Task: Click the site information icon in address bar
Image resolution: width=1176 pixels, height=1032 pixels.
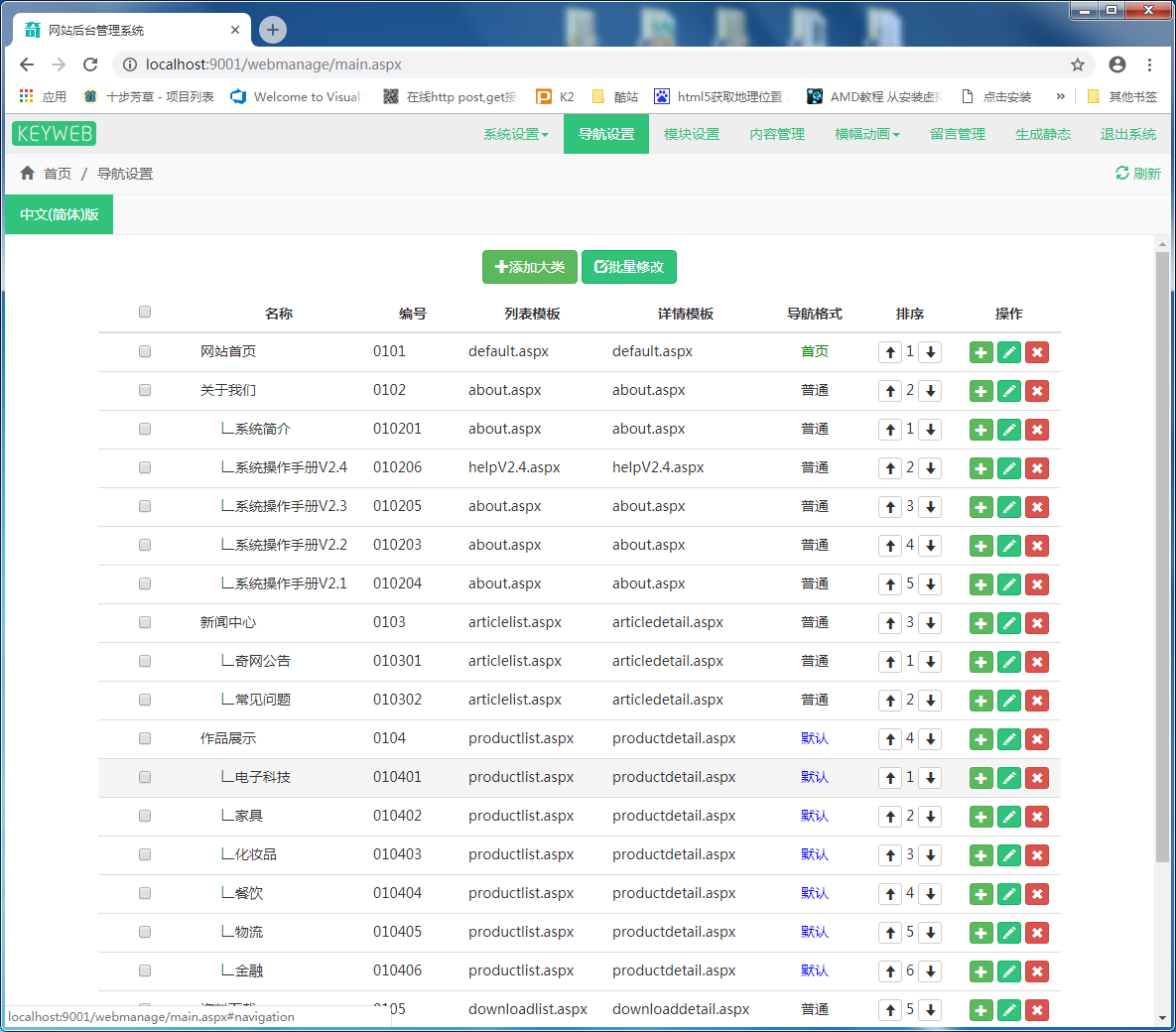Action: (130, 64)
